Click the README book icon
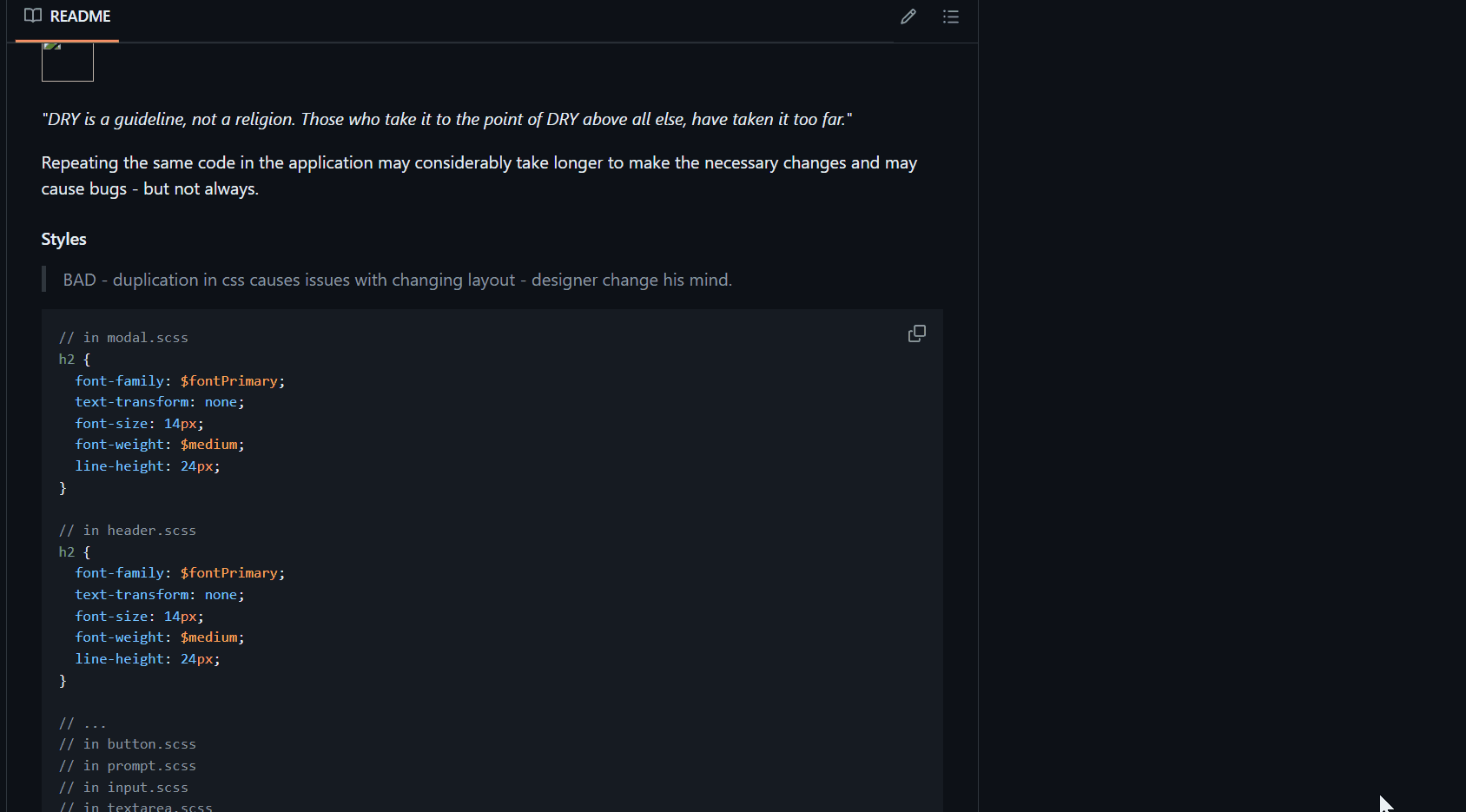Viewport: 1466px width, 812px height. point(33,16)
